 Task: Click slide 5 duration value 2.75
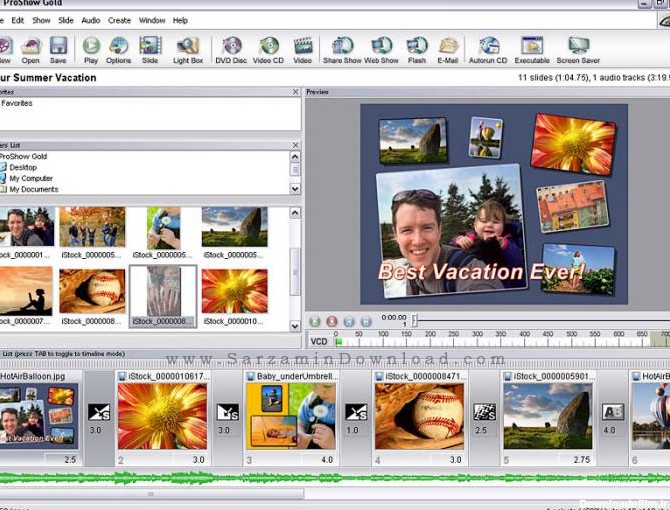coord(582,460)
